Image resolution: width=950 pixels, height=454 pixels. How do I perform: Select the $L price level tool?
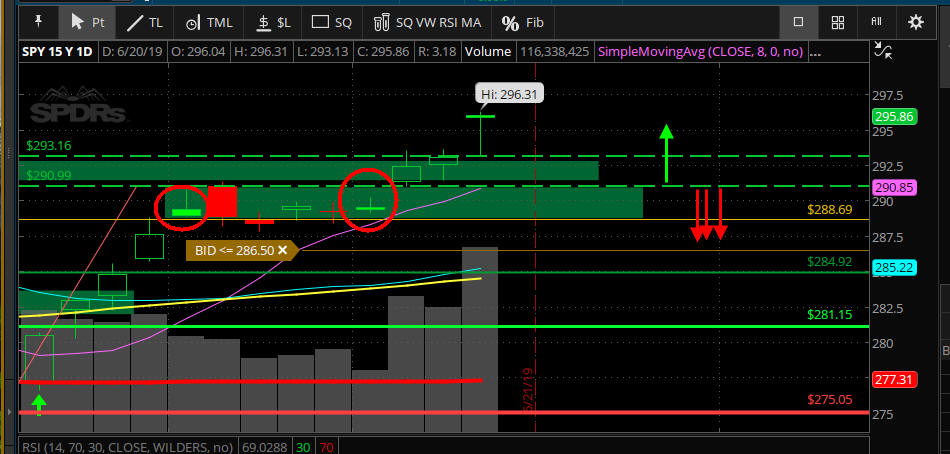[274, 23]
